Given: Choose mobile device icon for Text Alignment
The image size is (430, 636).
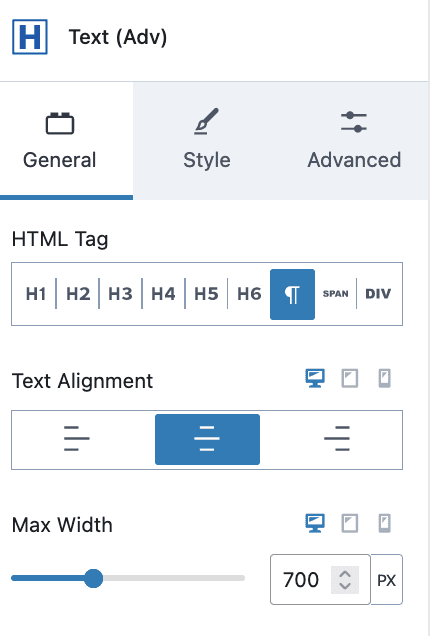Looking at the screenshot, I should pyautogui.click(x=385, y=378).
